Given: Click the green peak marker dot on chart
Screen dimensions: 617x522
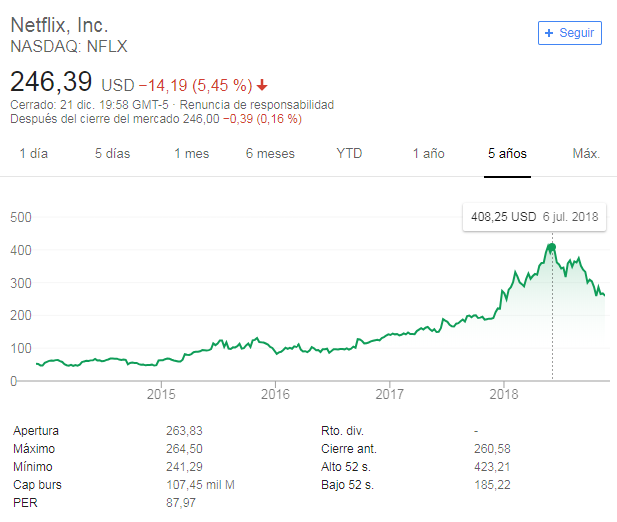Looking at the screenshot, I should 551,247.
